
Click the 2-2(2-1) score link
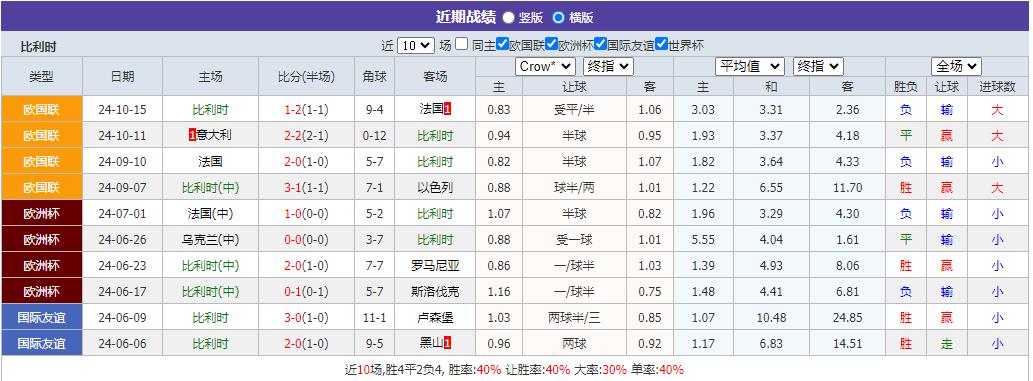[306, 136]
